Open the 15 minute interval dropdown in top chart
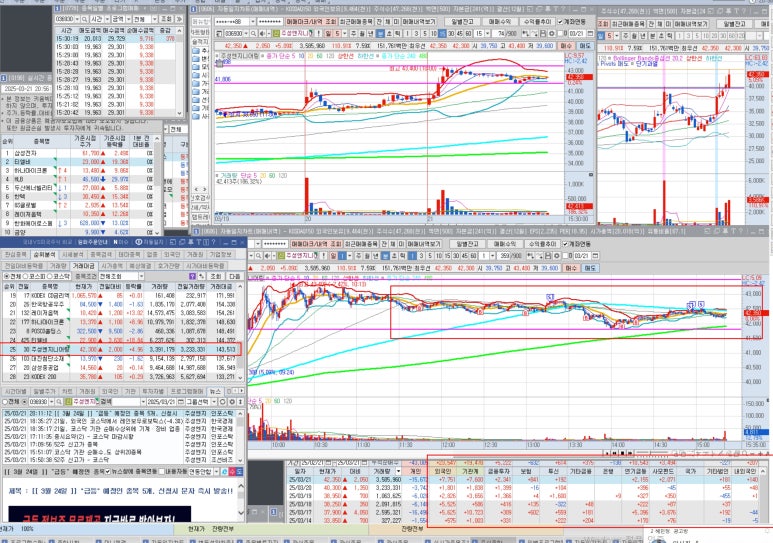Viewport: 773px width, 543px height. point(487,34)
